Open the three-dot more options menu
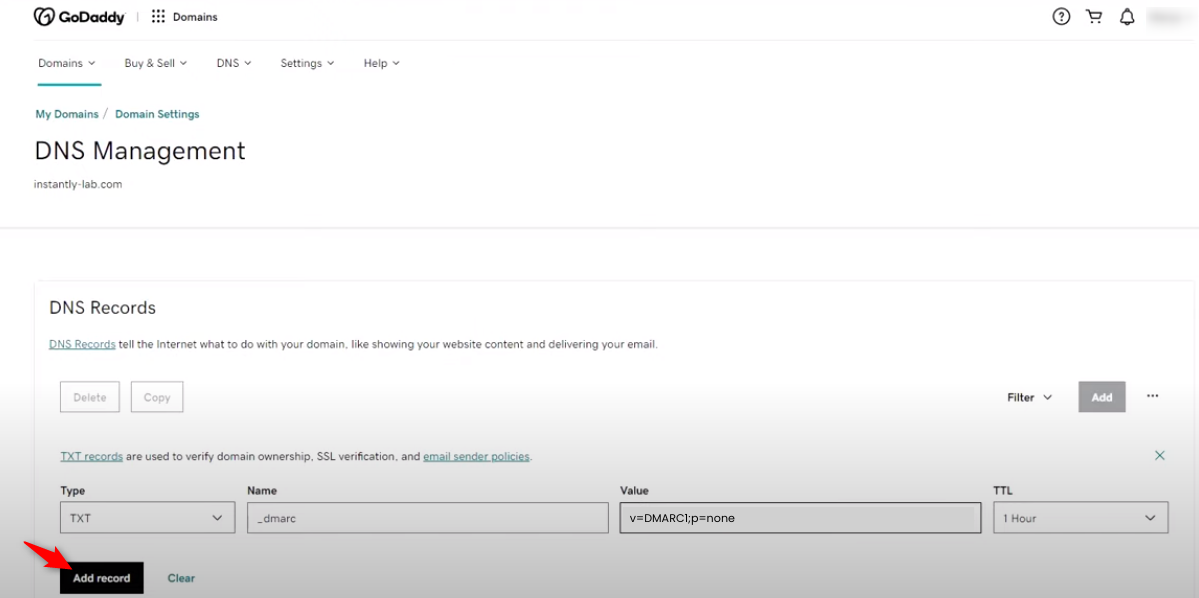This screenshot has height=598, width=1199. click(x=1152, y=396)
